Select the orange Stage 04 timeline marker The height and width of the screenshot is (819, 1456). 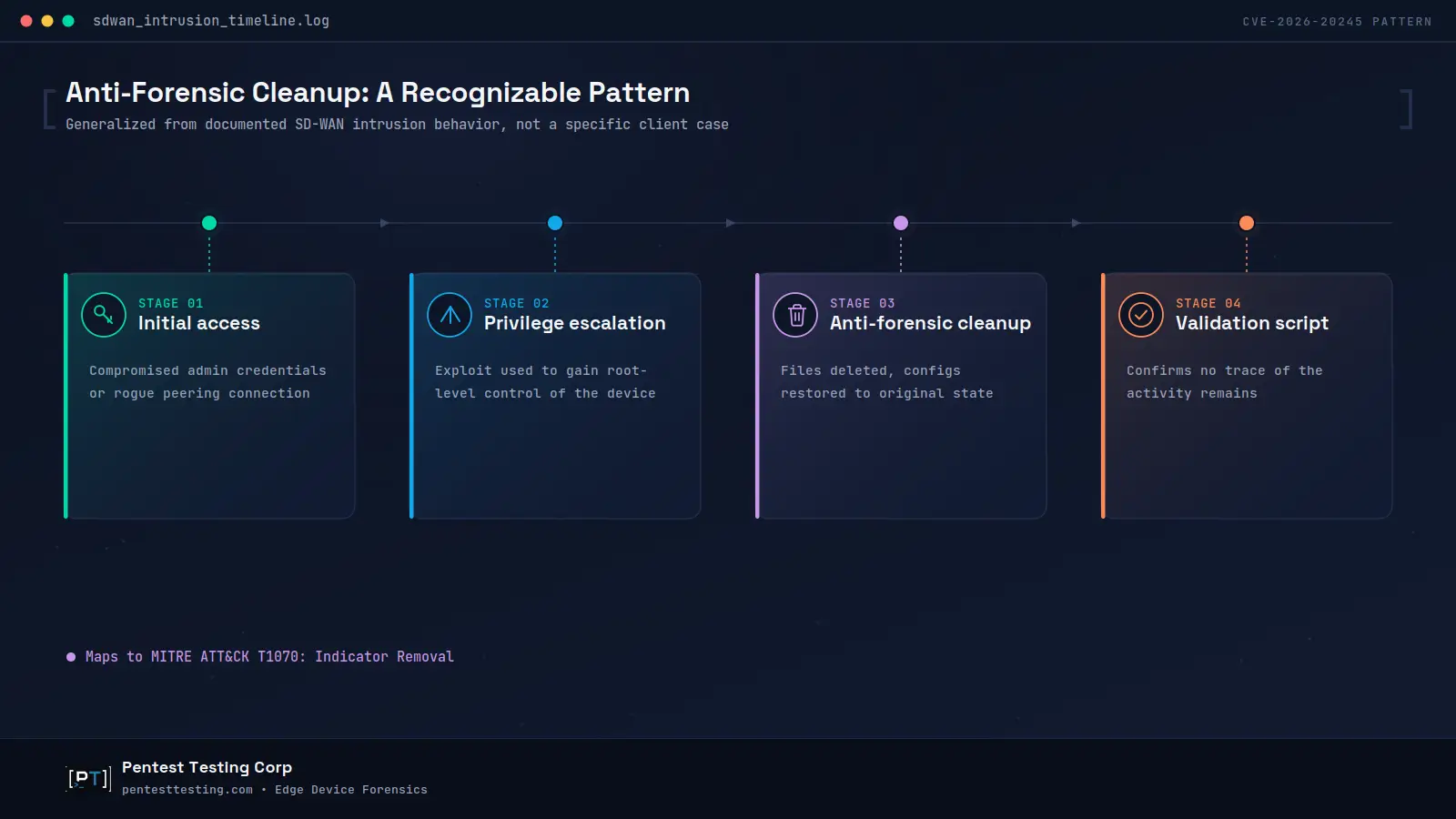pyautogui.click(x=1247, y=223)
